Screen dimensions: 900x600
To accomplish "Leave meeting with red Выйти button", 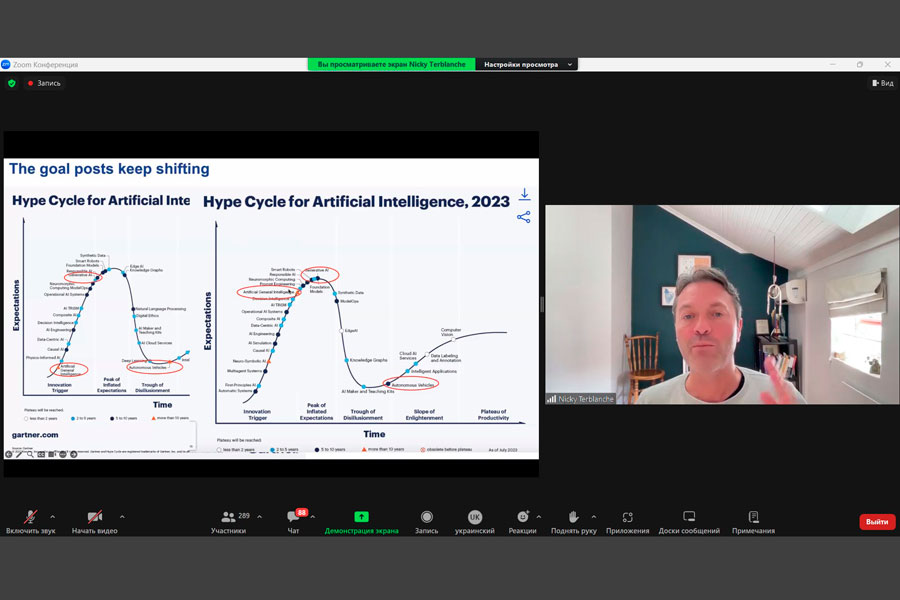I will pos(877,521).
